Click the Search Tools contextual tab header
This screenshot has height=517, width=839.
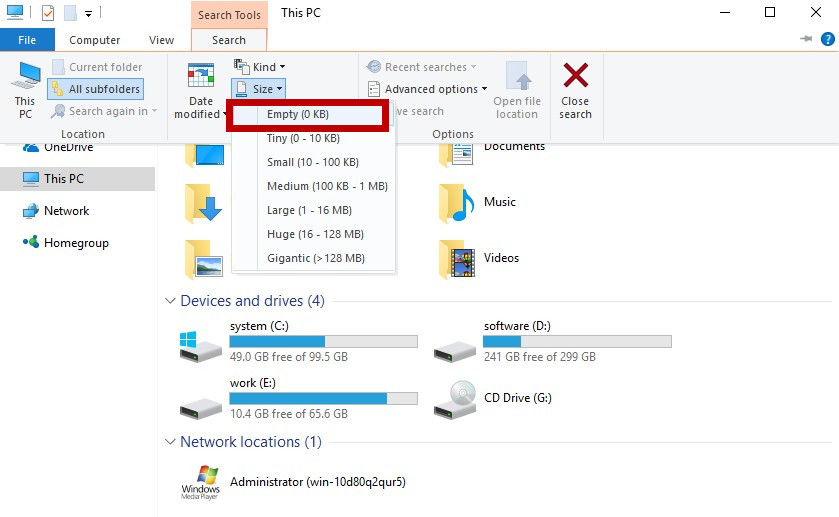(229, 14)
